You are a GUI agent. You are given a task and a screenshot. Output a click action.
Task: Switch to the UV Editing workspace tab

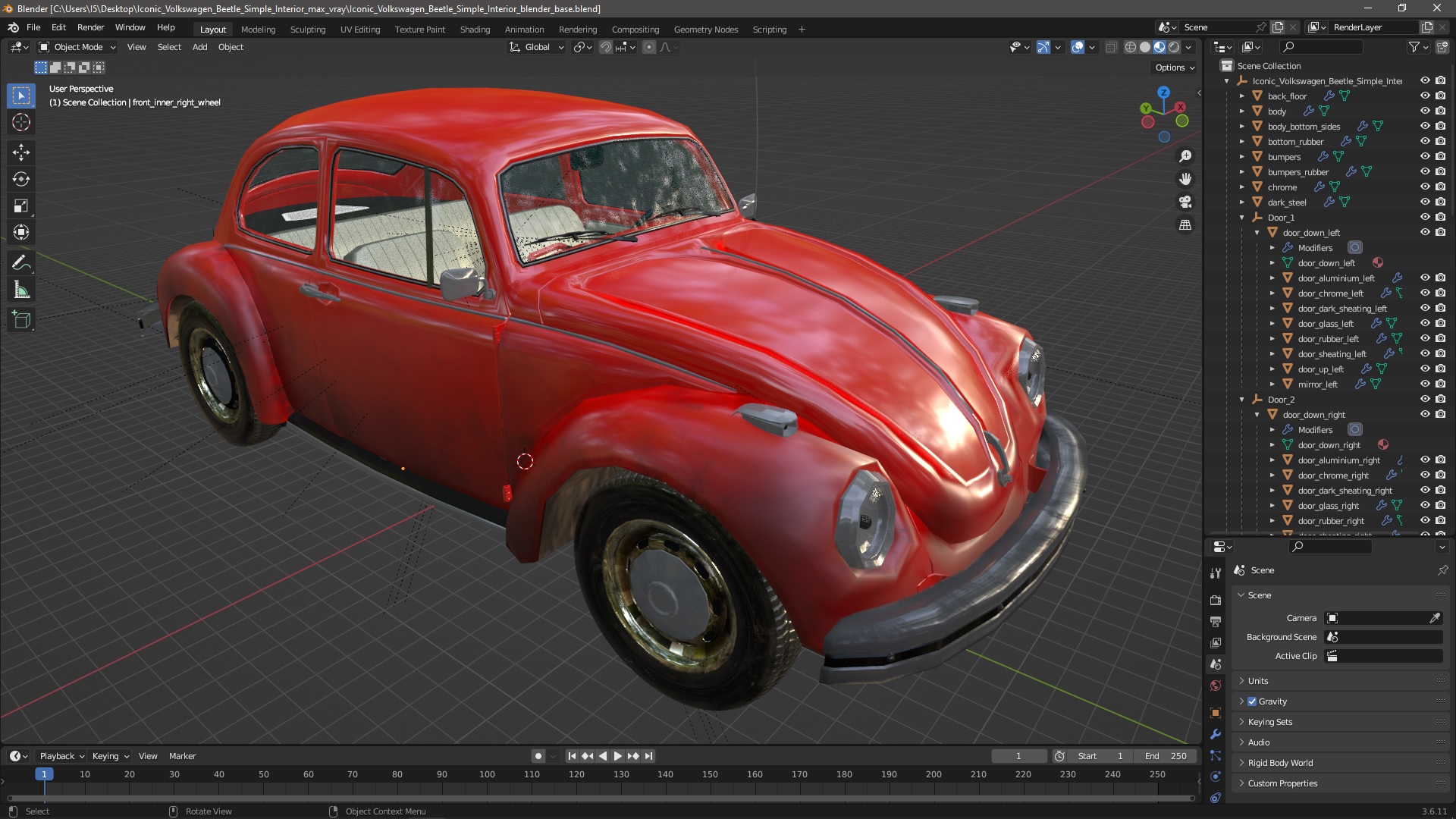[x=360, y=30]
